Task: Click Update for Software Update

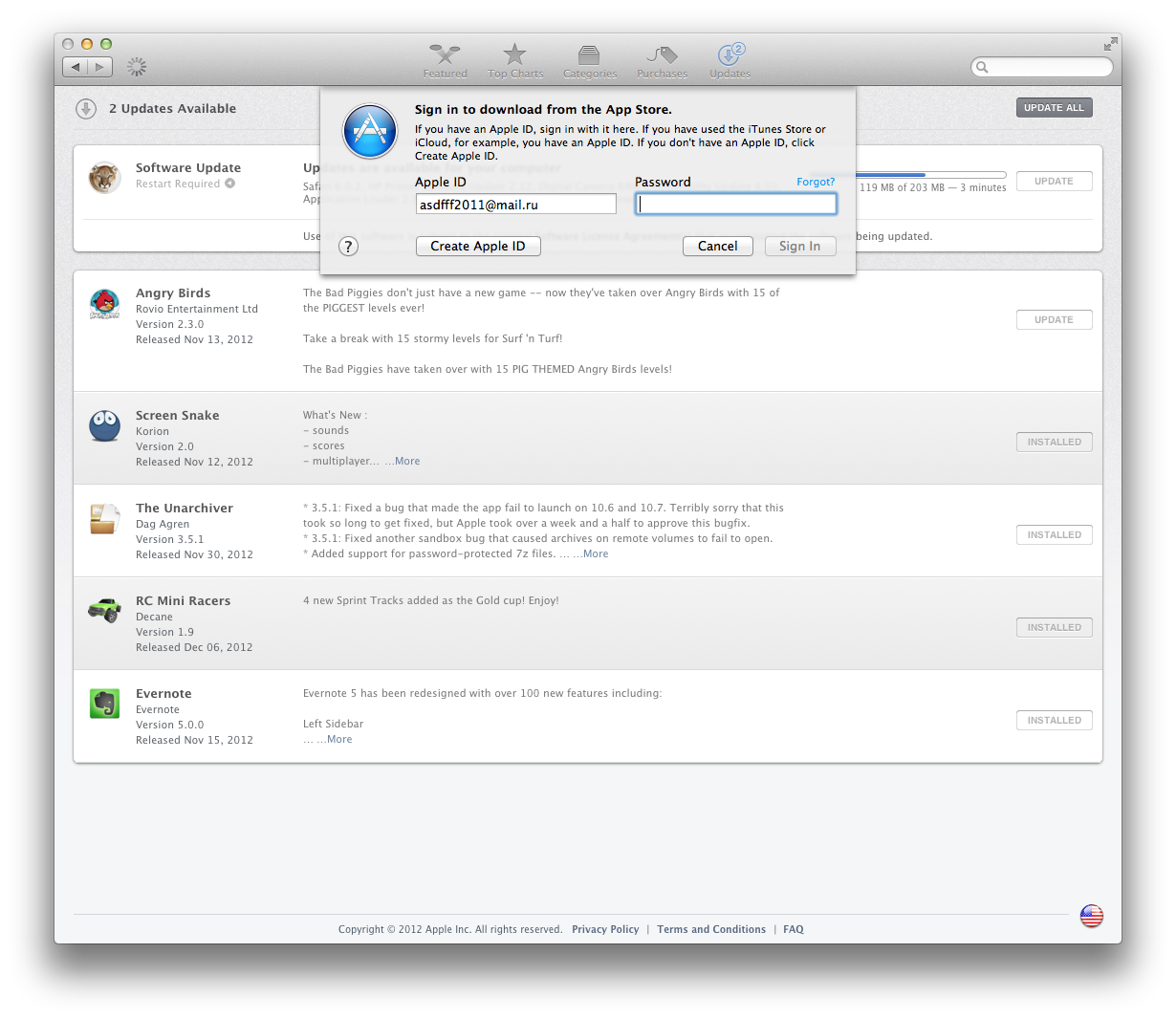Action: [1055, 182]
